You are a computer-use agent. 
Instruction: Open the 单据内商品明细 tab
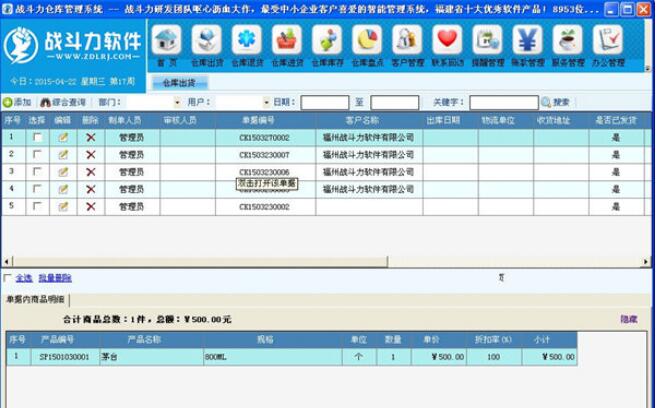click(35, 299)
